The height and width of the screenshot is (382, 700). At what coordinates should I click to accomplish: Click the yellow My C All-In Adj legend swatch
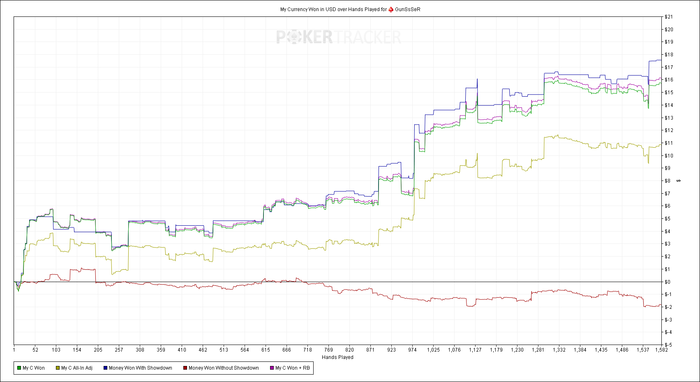point(58,368)
